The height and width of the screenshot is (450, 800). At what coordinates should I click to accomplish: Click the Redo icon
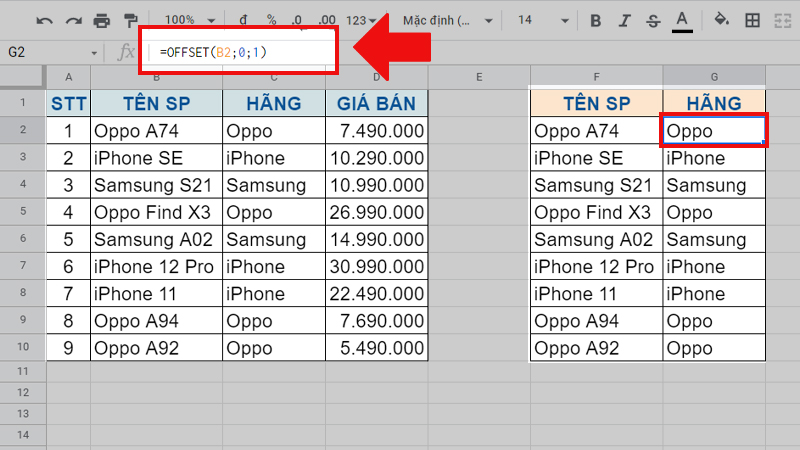click(73, 21)
